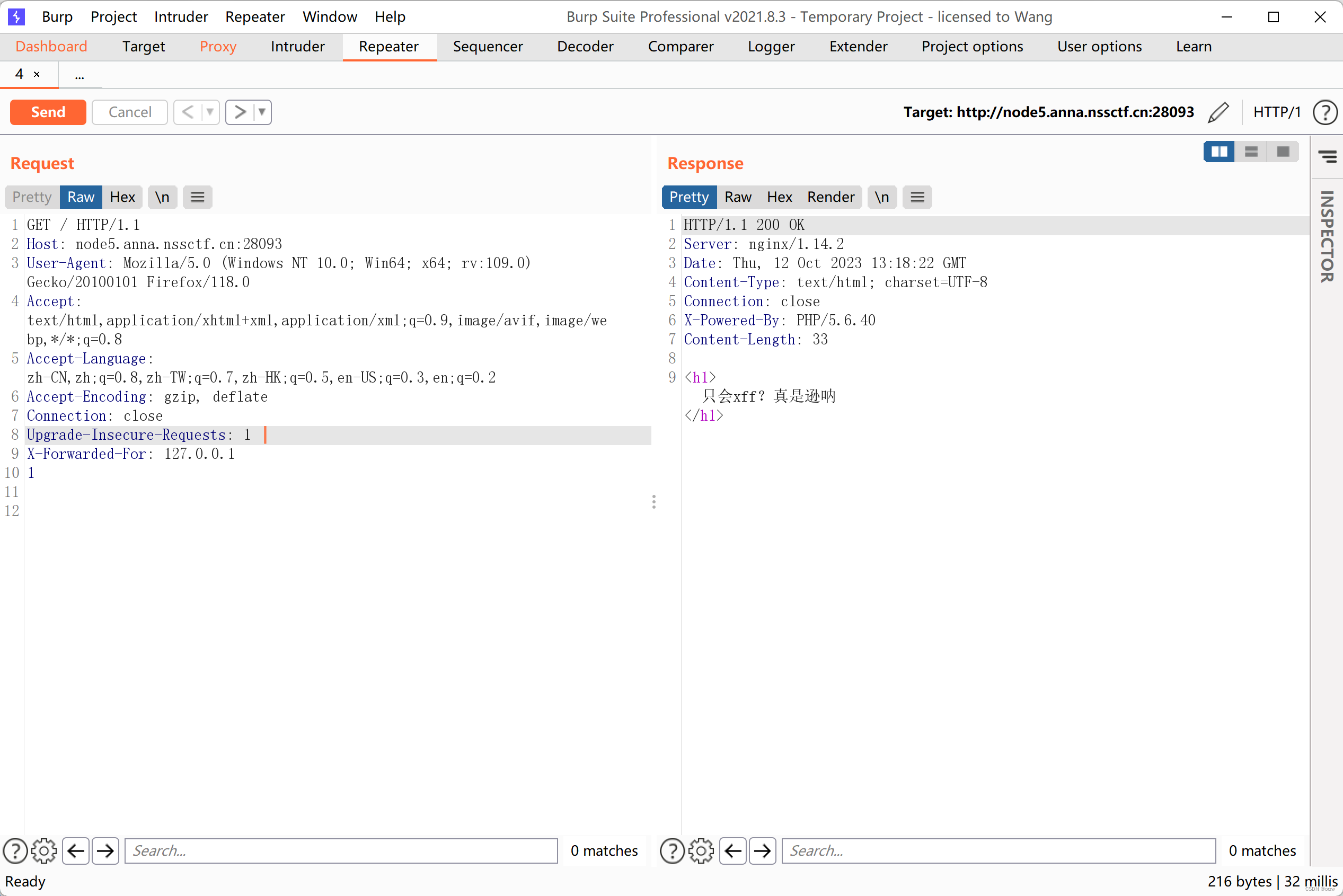Click the pencil icon to edit target
1343x896 pixels.
[1218, 112]
